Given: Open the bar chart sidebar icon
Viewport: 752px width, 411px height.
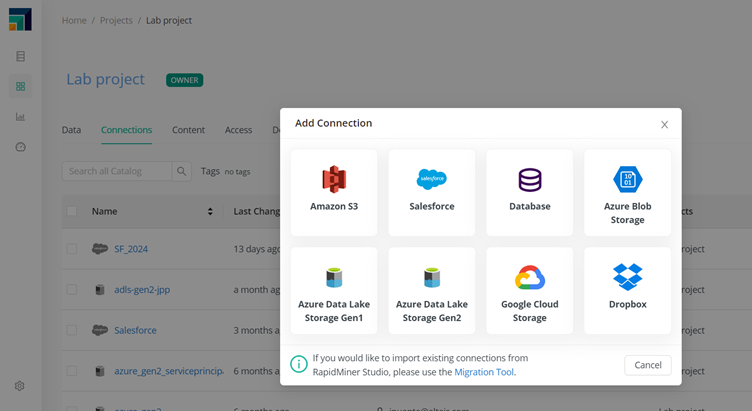Looking at the screenshot, I should pyautogui.click(x=20, y=117).
